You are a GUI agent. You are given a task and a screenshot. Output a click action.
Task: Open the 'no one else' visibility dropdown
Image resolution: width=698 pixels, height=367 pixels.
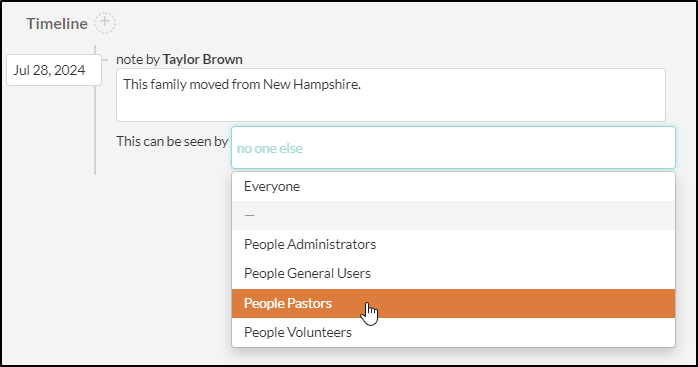[453, 147]
